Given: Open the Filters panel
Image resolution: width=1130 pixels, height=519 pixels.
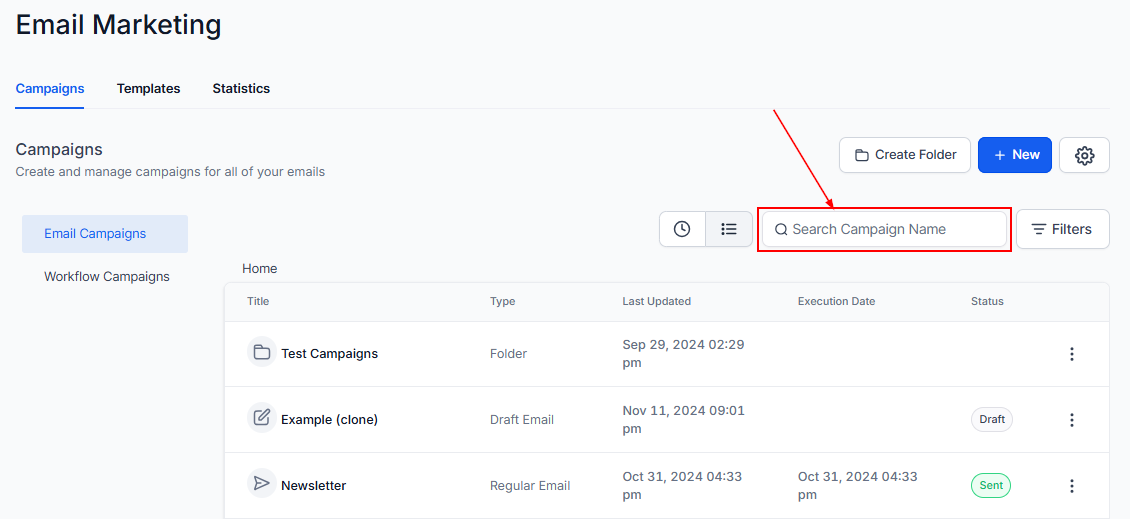Looking at the screenshot, I should [1062, 229].
